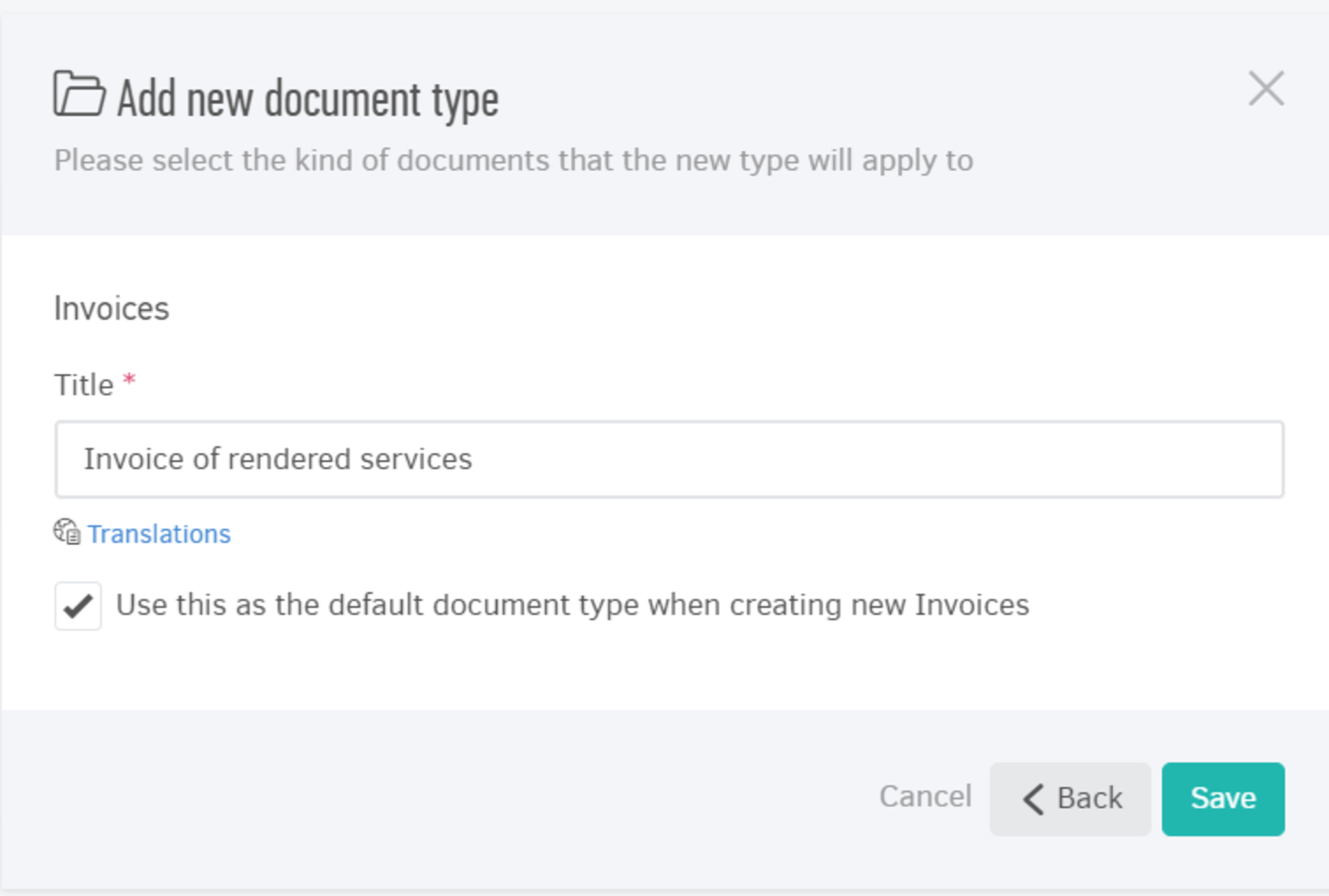Go Back to the previous step
The height and width of the screenshot is (896, 1329).
[x=1070, y=799]
